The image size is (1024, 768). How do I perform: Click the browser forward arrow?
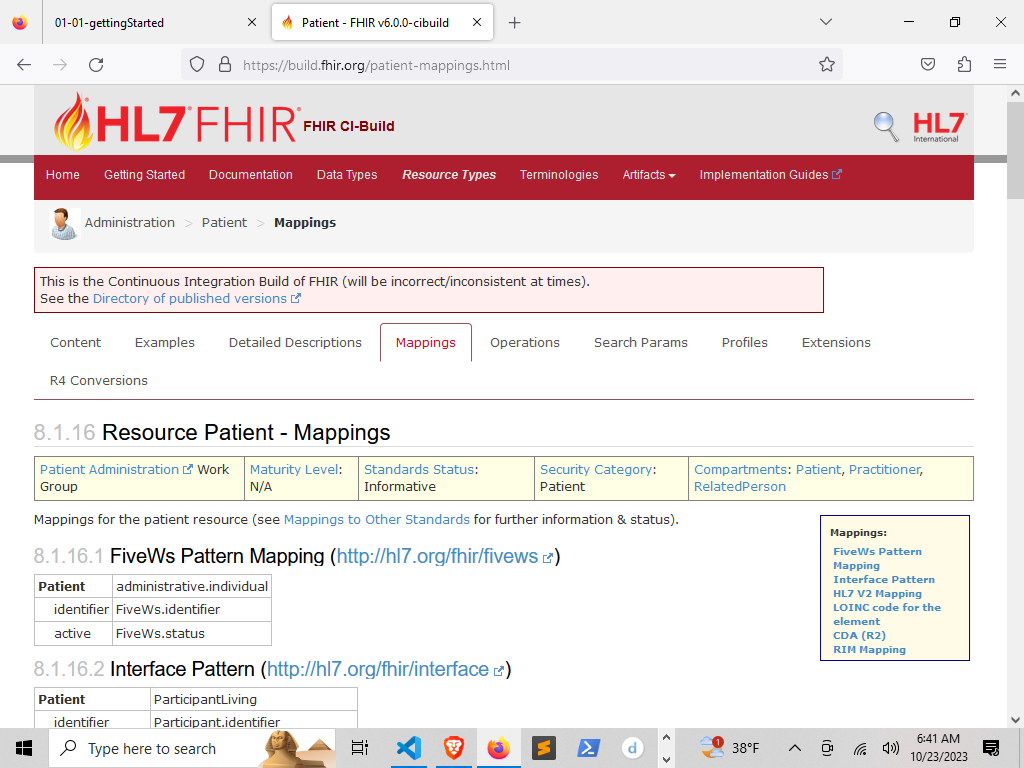60,65
